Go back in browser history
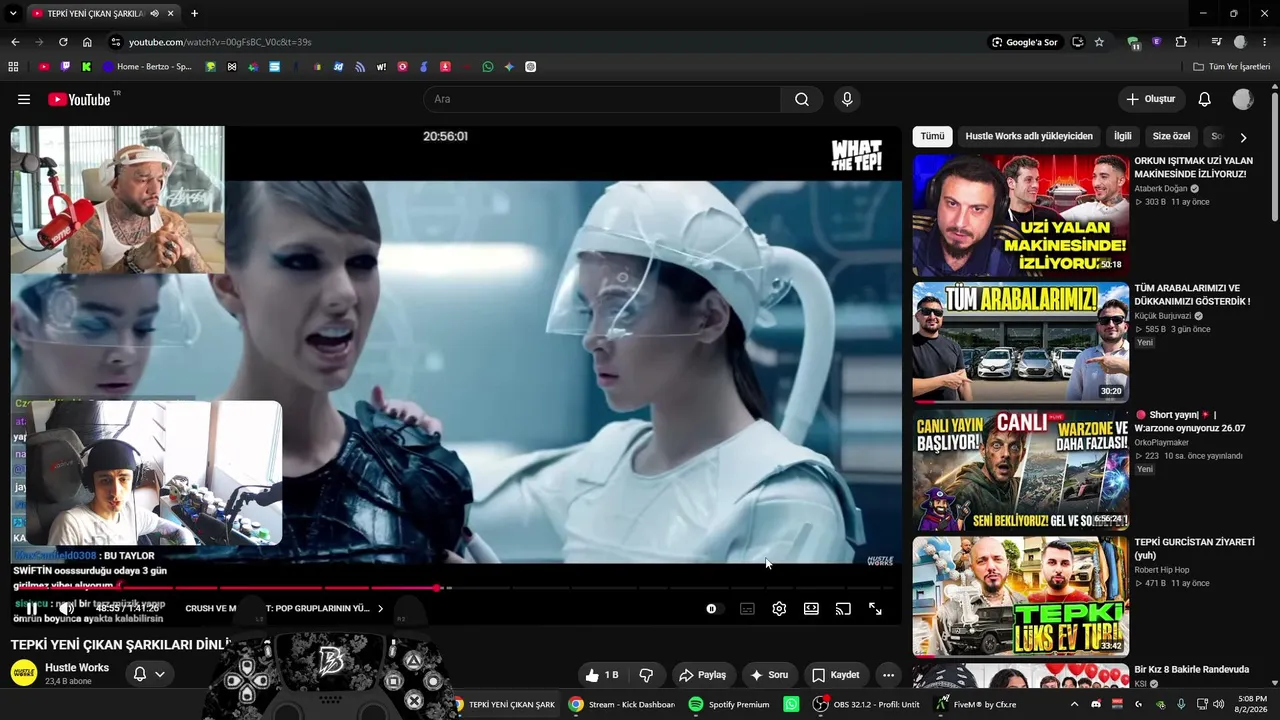The image size is (1280, 720). click(15, 42)
